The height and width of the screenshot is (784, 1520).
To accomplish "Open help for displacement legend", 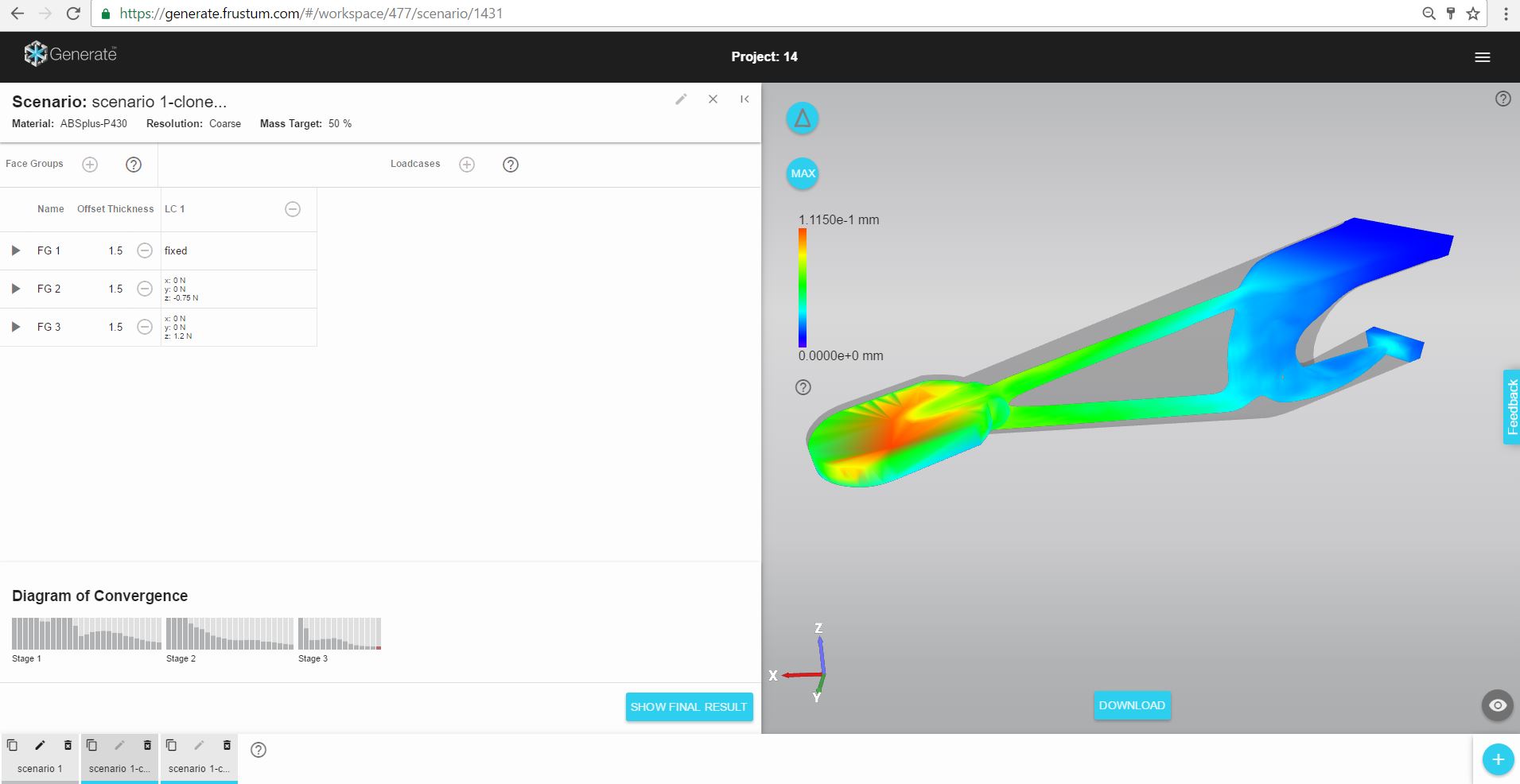I will tap(803, 387).
